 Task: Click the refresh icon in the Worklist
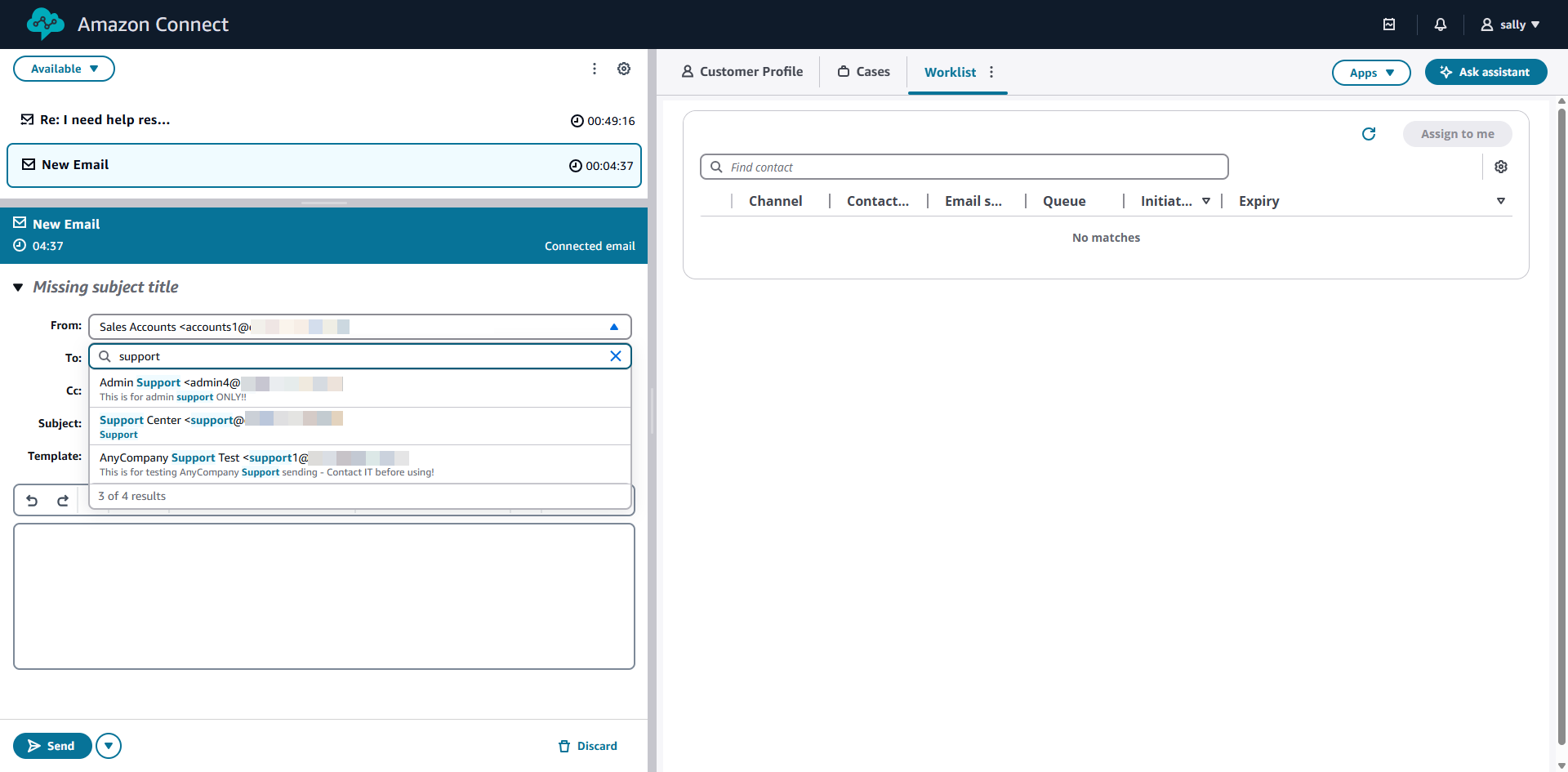1369,134
